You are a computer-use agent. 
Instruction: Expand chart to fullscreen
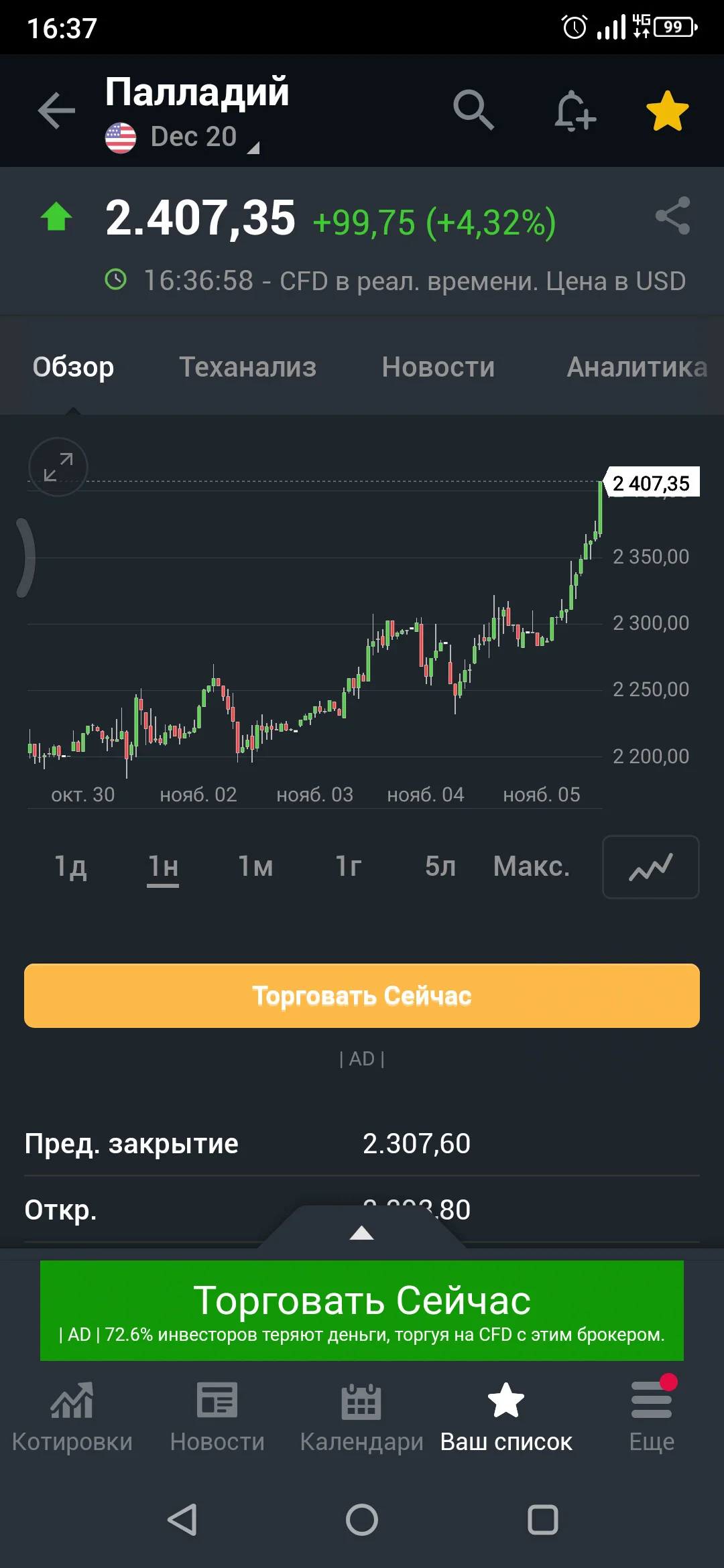[58, 467]
